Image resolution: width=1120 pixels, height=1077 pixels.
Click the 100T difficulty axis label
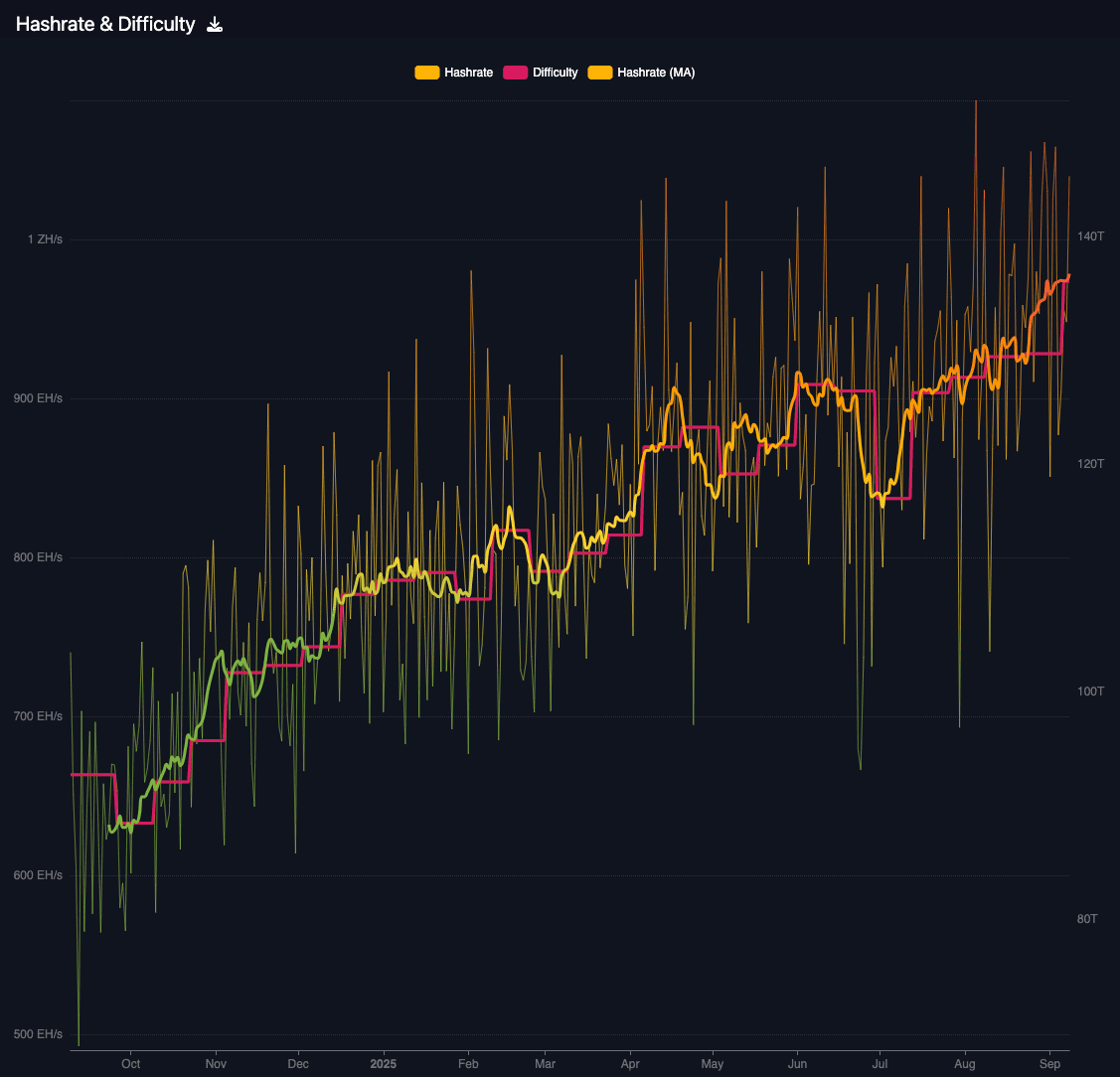click(1090, 692)
